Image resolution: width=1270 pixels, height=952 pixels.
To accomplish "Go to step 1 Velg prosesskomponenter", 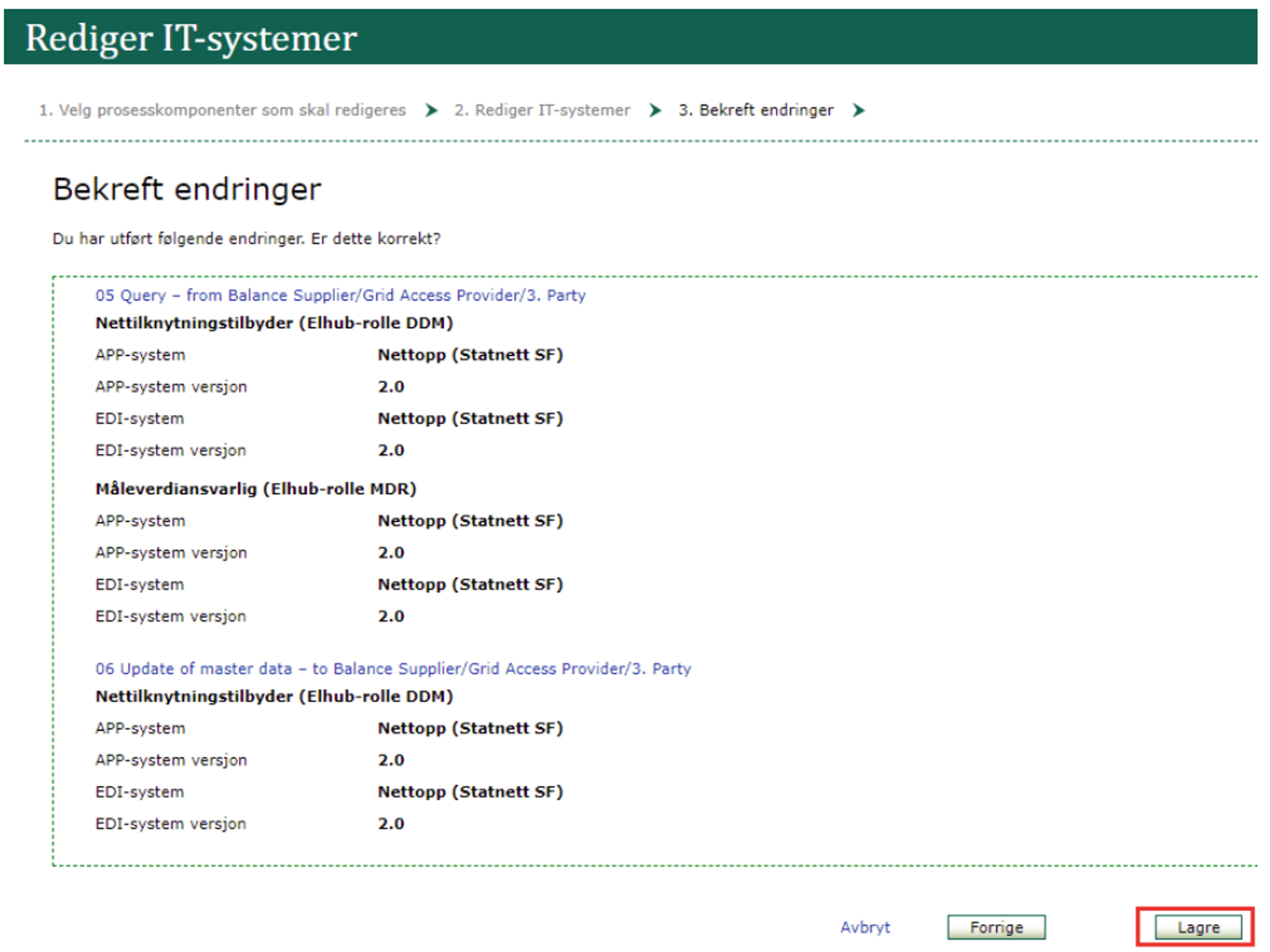I will pos(222,110).
